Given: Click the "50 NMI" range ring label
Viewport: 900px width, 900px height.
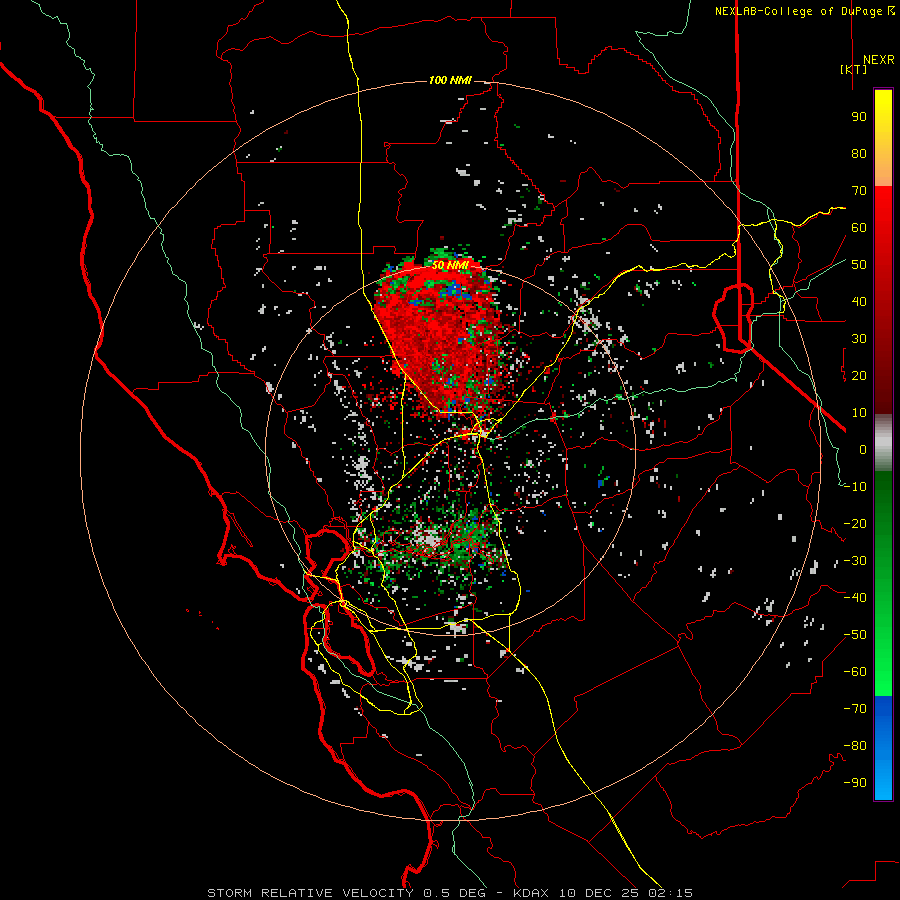Looking at the screenshot, I should pyautogui.click(x=451, y=265).
